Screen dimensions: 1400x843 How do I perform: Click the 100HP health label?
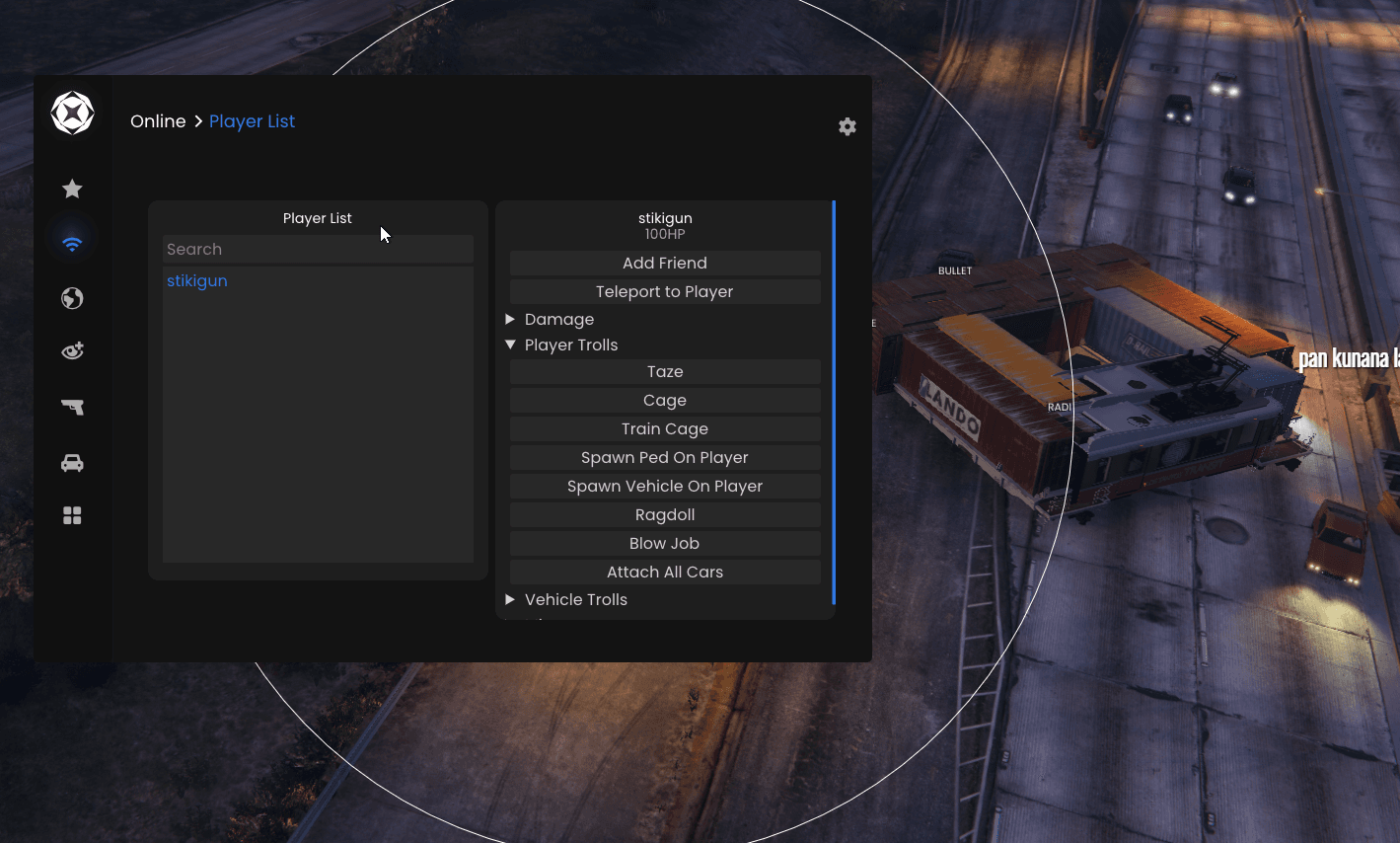tap(665, 235)
